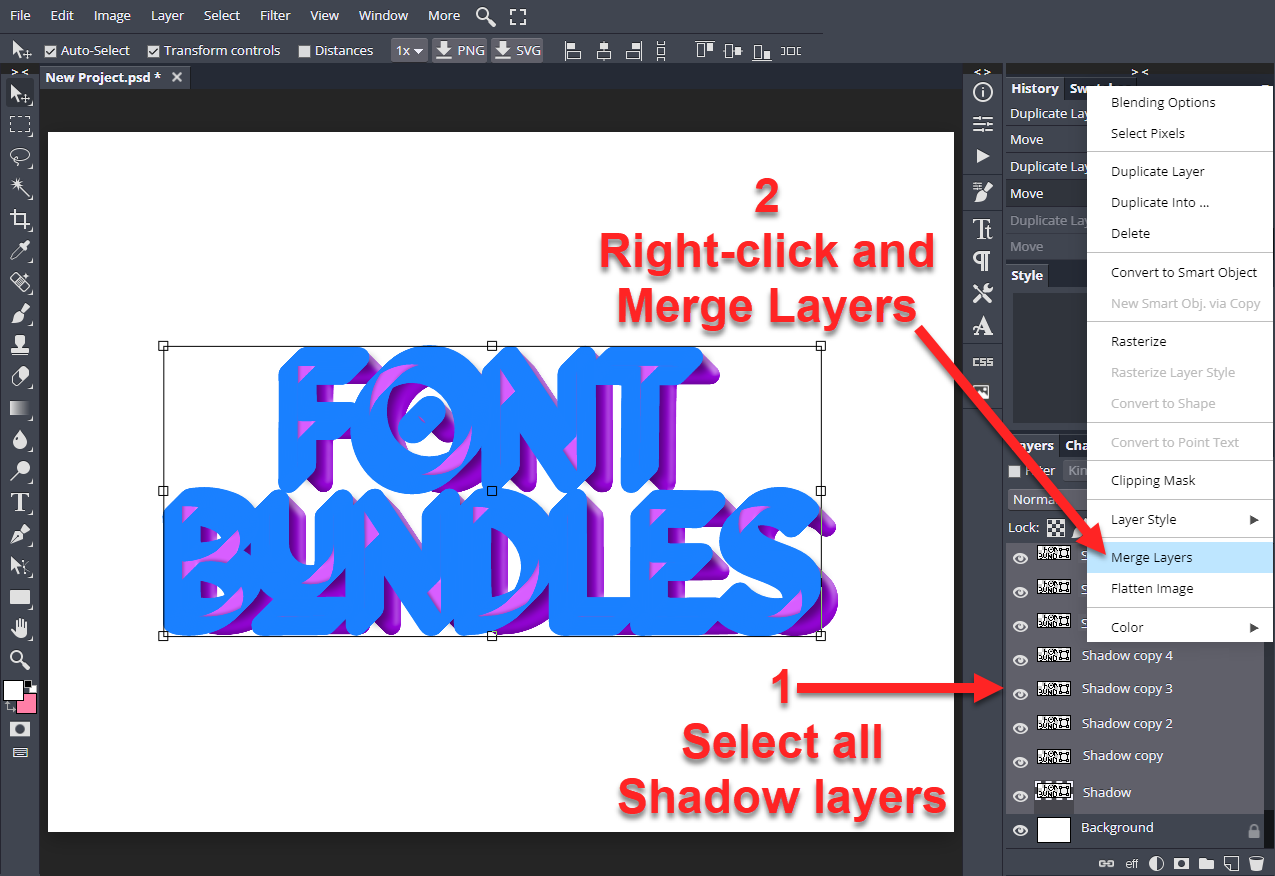The width and height of the screenshot is (1275, 876).
Task: Align horizontal centers icon
Action: pyautogui.click(x=604, y=50)
